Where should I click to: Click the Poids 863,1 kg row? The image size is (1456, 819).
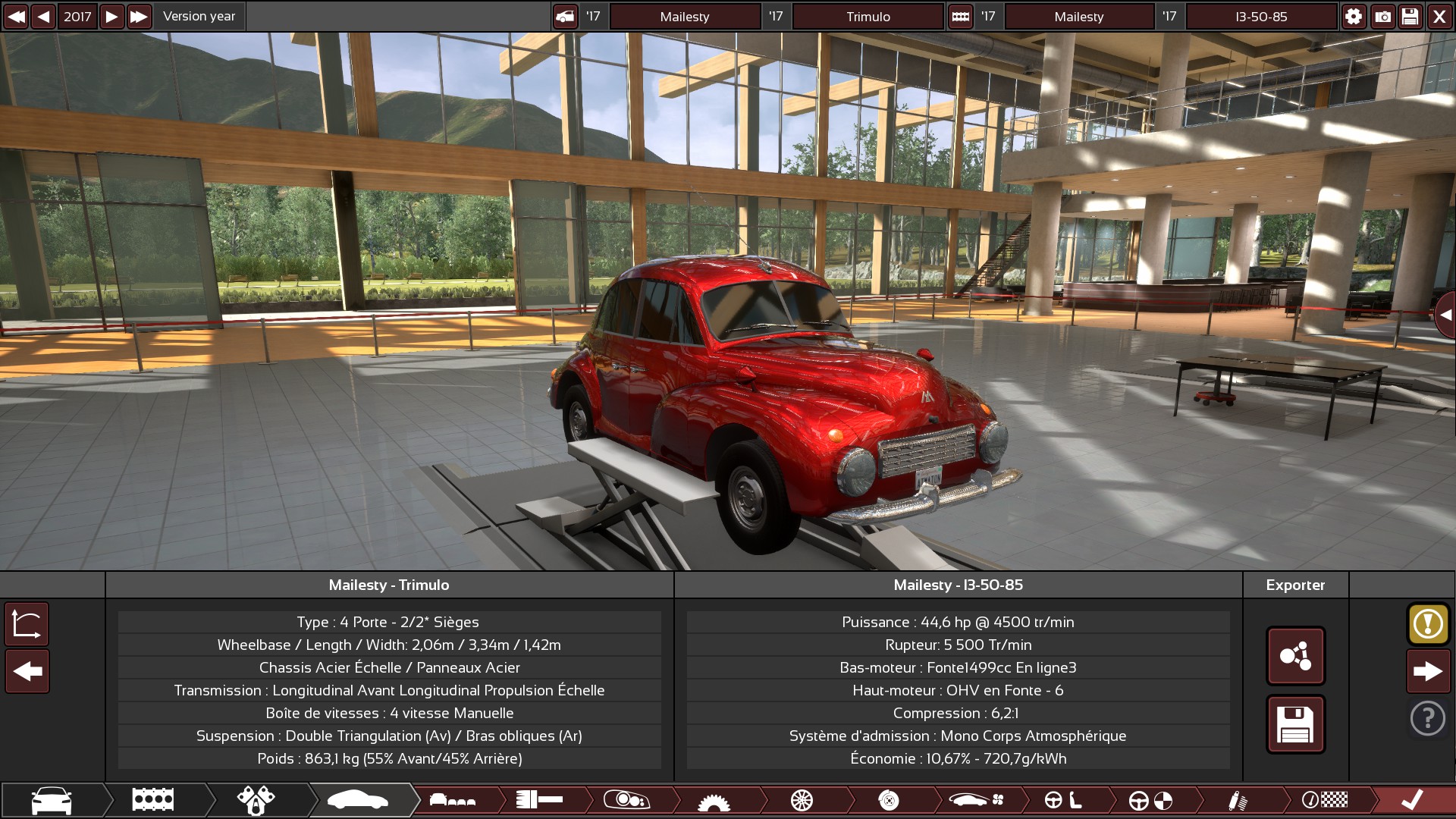click(x=389, y=758)
